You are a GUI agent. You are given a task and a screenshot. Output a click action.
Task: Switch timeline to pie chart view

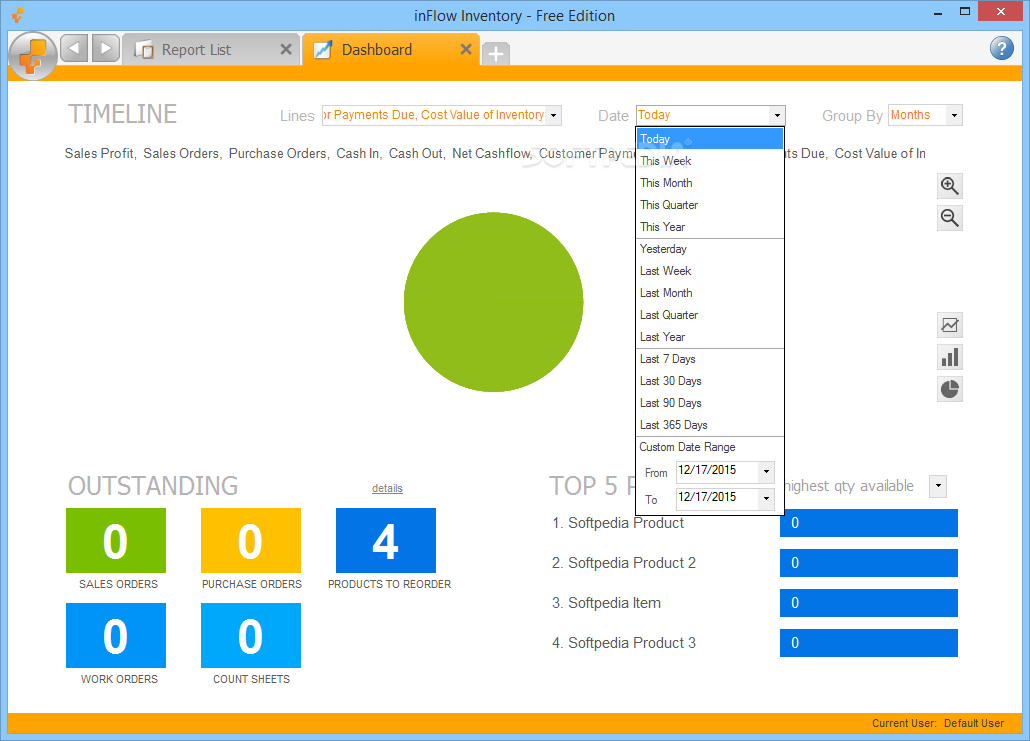pos(949,389)
